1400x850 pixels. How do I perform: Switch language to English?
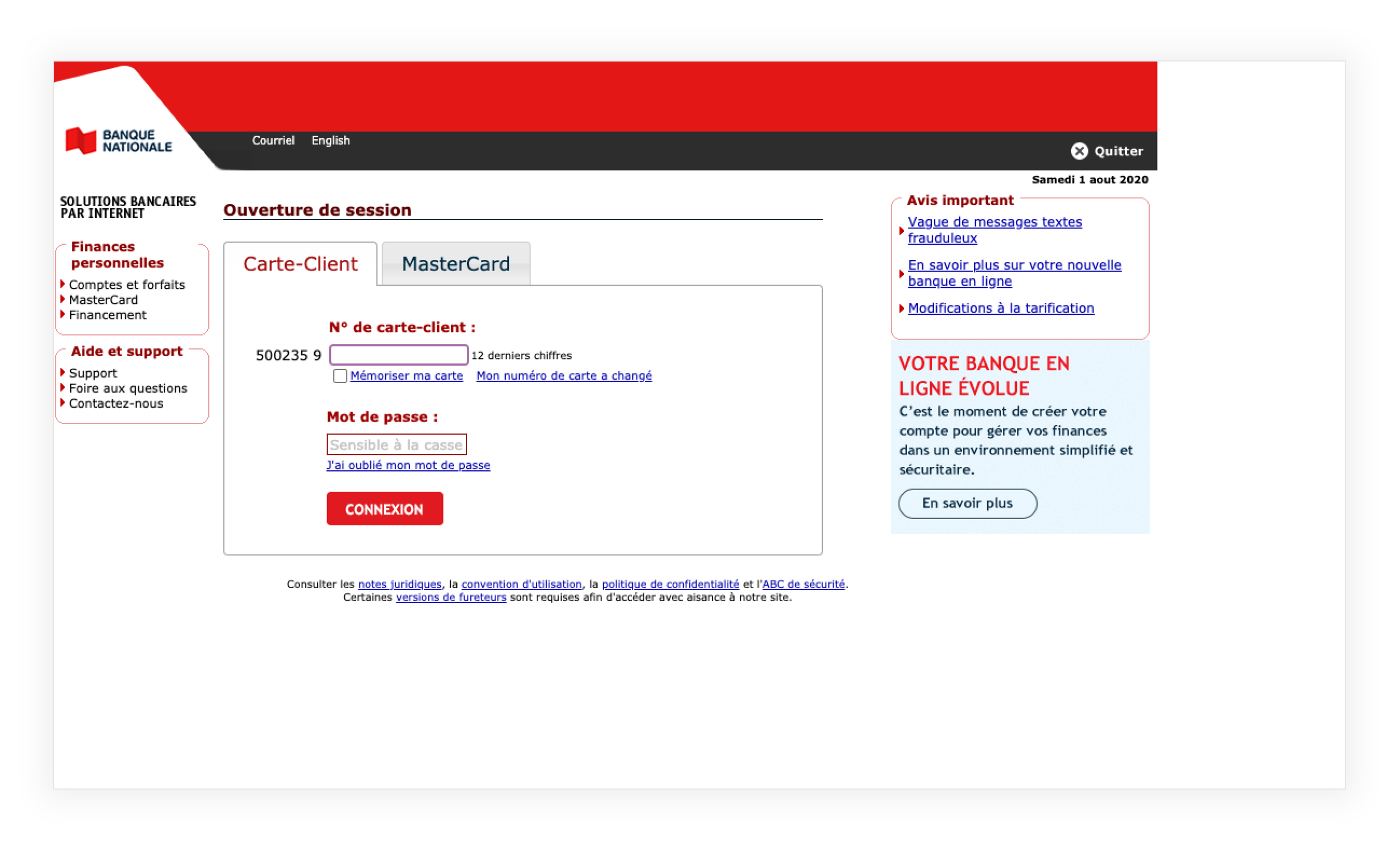coord(331,141)
